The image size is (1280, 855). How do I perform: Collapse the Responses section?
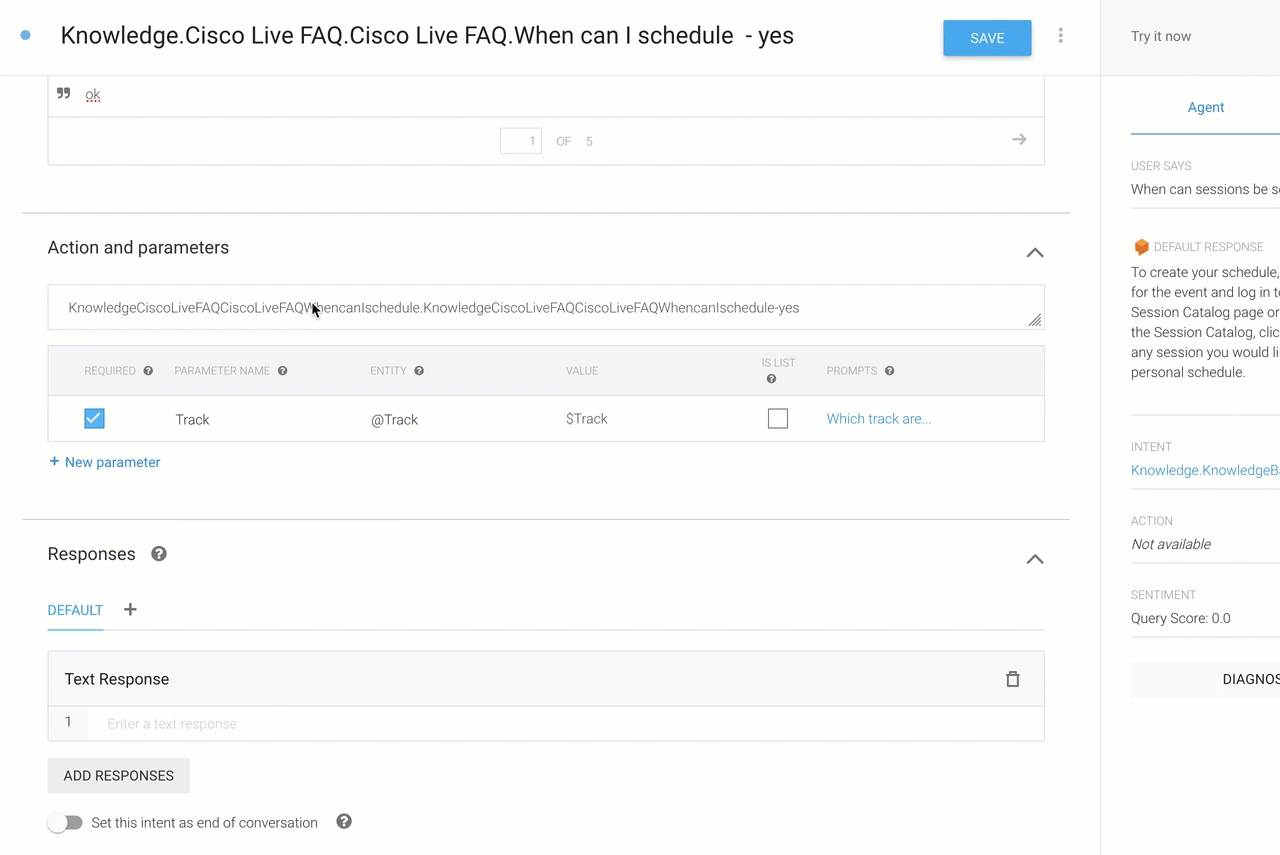click(1035, 559)
